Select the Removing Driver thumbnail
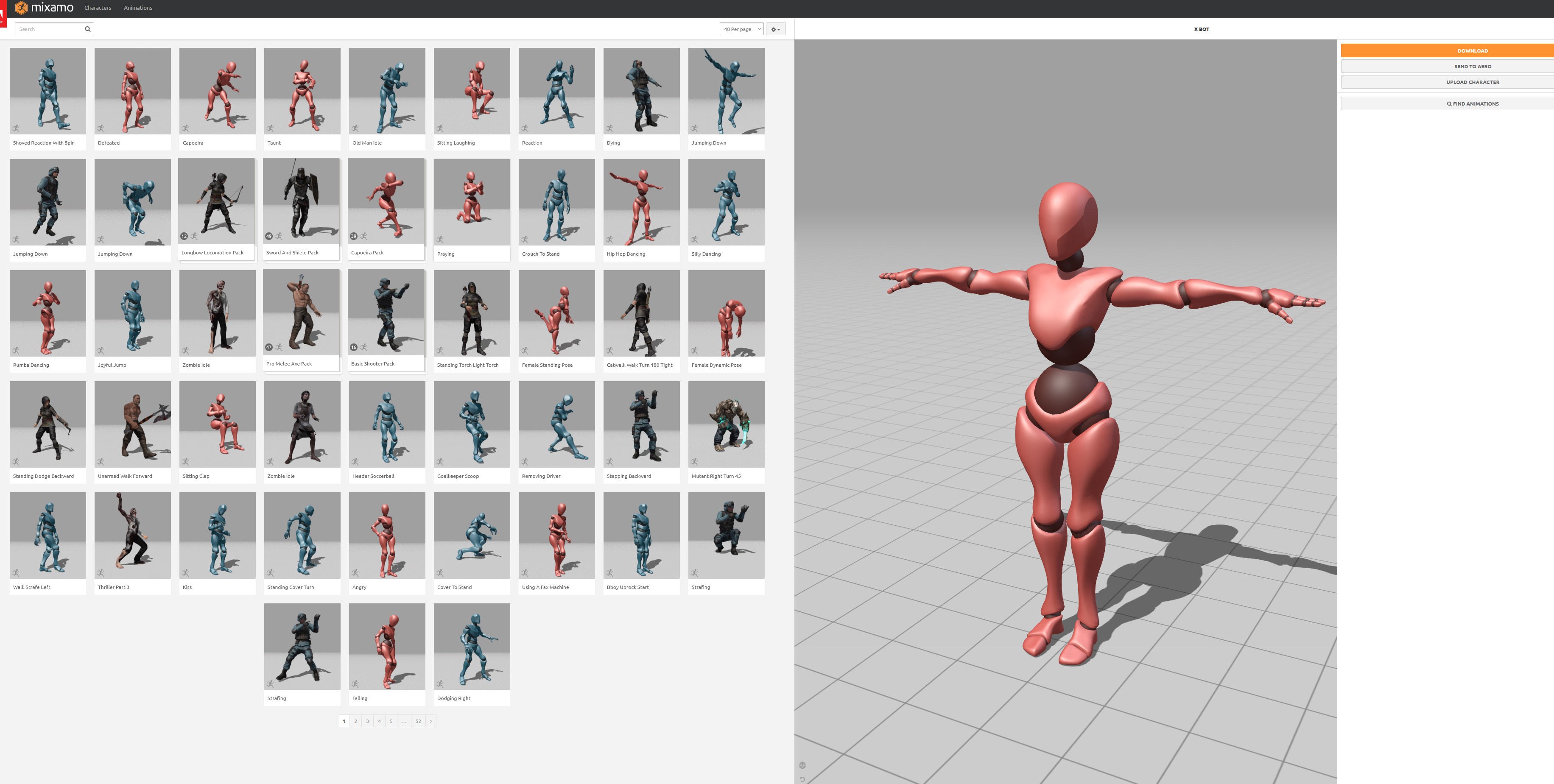 557,424
